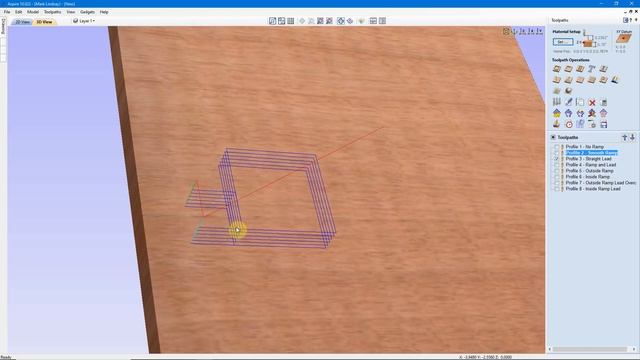The width and height of the screenshot is (640, 360).
Task: Toggle Profile 8 - Inside Ramp Lead checkbox
Action: (556, 189)
